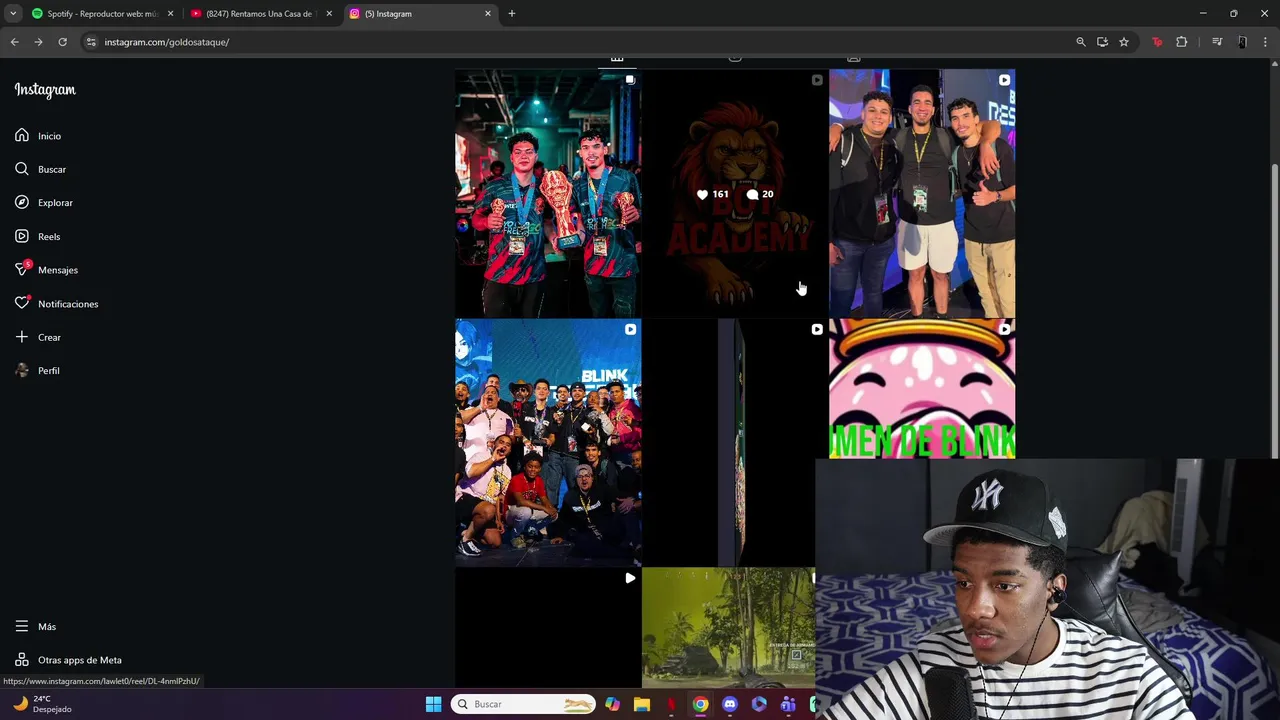This screenshot has height=720, width=1280.
Task: Open Microsoft Teams from the taskbar
Action: pyautogui.click(x=788, y=704)
